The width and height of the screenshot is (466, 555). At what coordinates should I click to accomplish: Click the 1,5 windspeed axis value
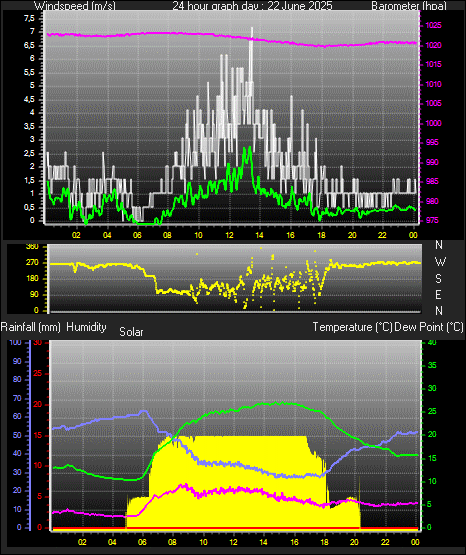click(x=29, y=181)
